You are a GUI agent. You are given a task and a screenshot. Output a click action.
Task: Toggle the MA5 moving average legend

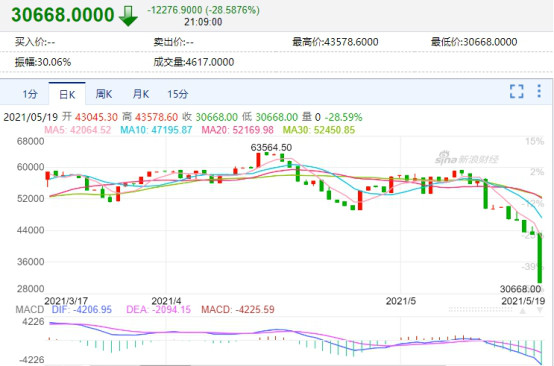(78, 130)
